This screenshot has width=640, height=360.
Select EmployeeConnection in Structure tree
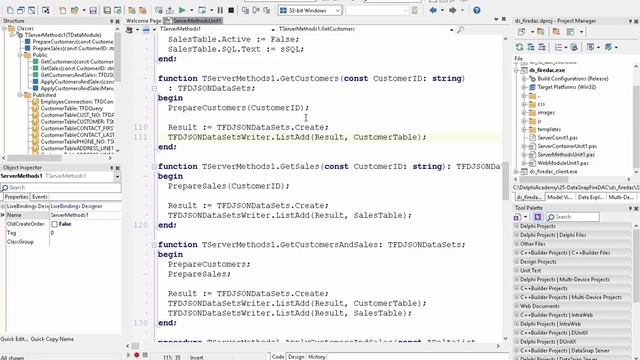[x=77, y=102]
